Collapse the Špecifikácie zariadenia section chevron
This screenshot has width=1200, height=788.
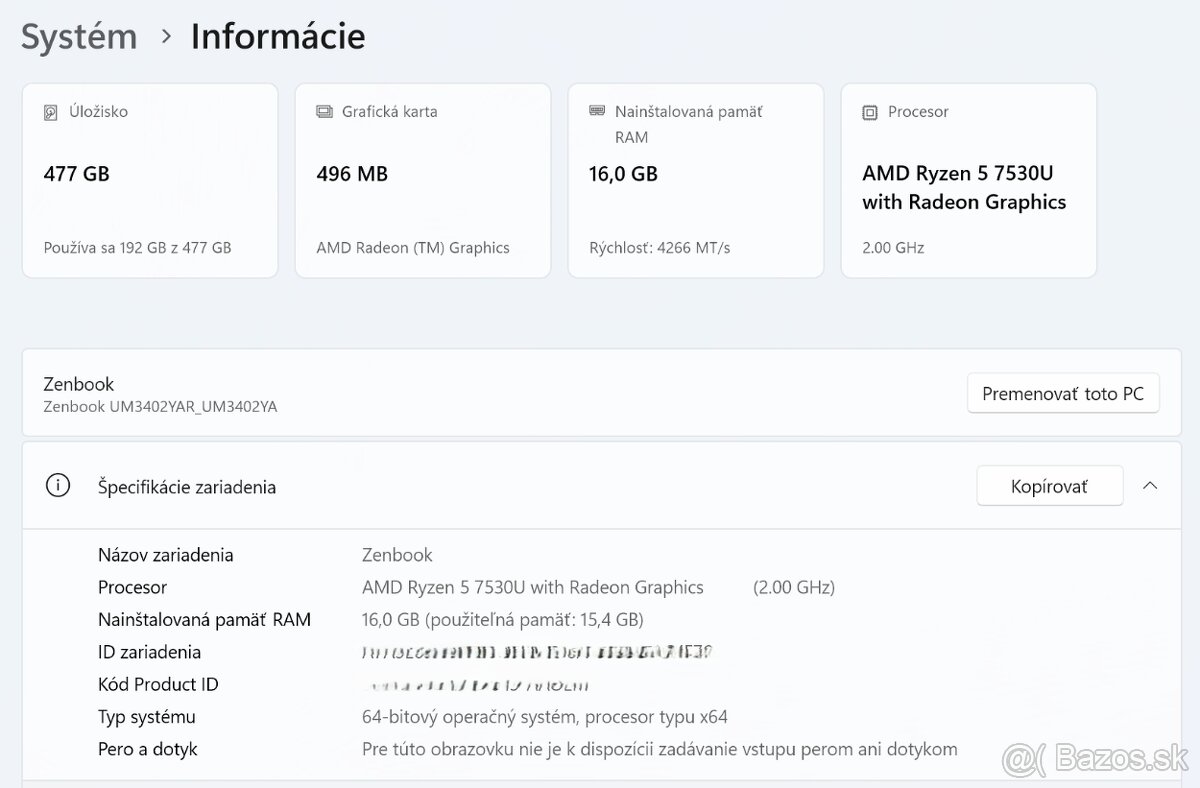coord(1150,486)
